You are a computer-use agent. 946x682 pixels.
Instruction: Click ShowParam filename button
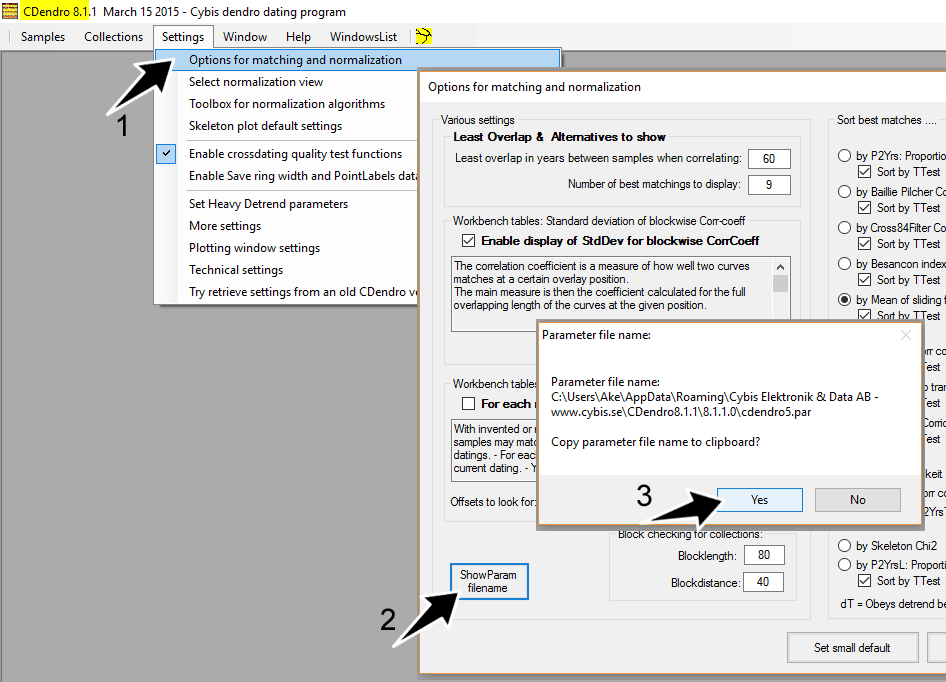tap(489, 581)
